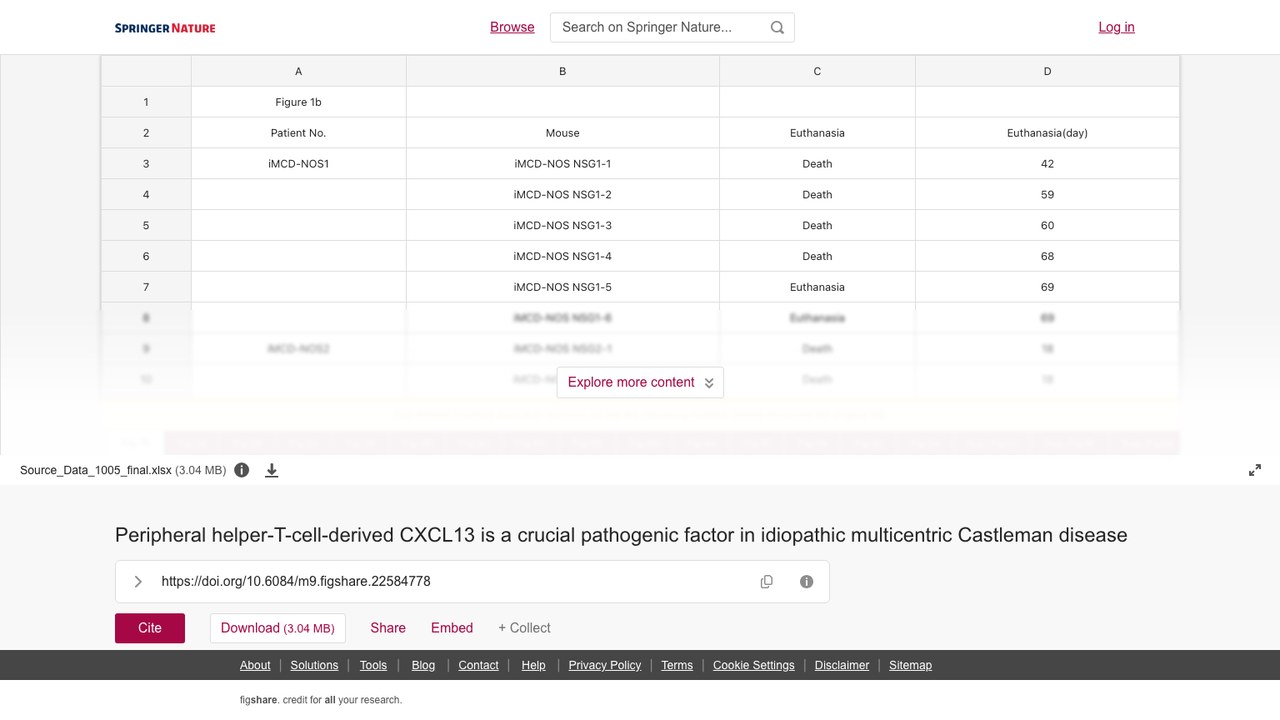This screenshot has width=1280, height=720.
Task: Toggle fullscreen preview icon
Action: coord(1255,470)
